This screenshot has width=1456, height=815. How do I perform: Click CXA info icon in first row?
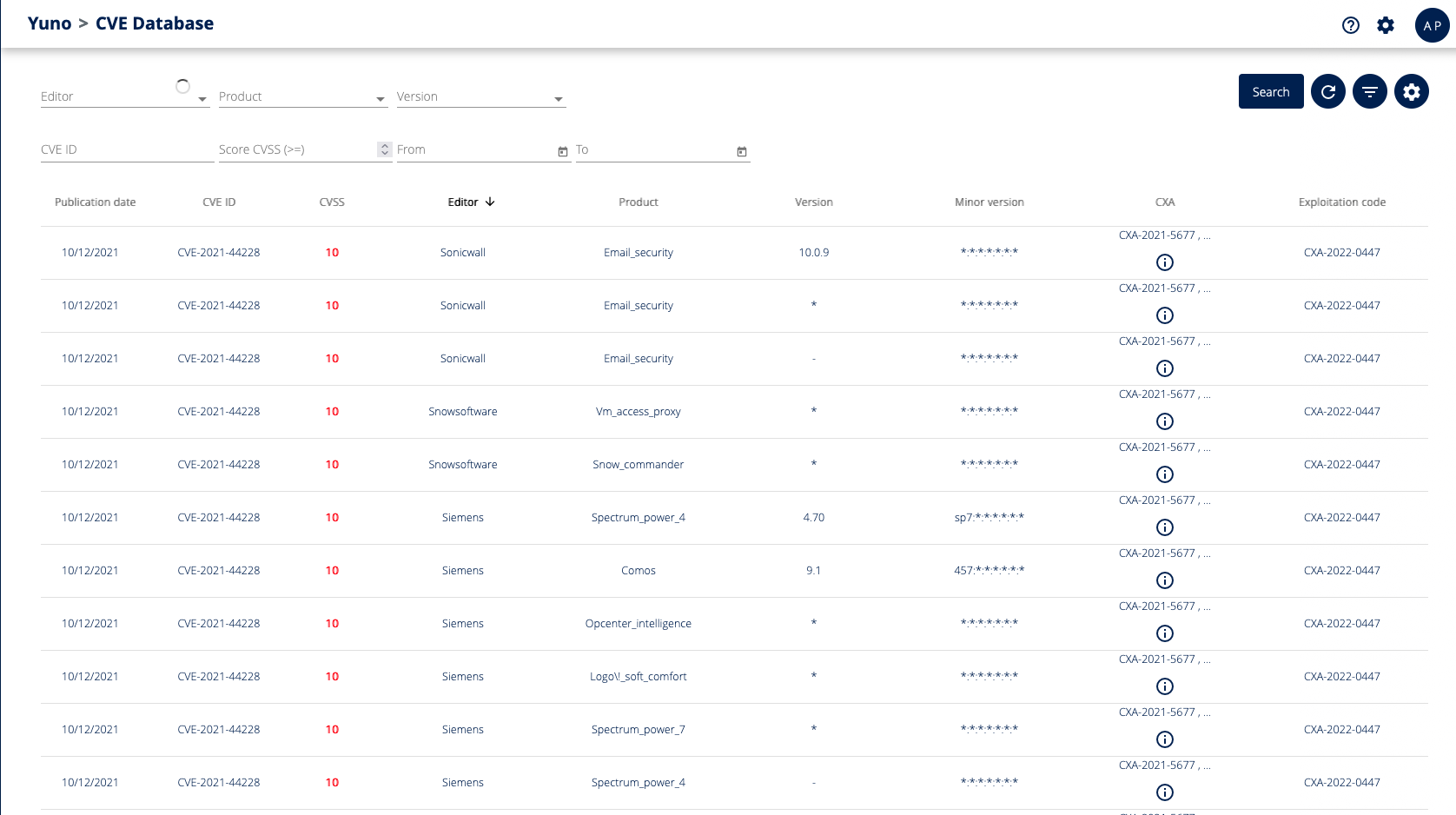click(1165, 262)
